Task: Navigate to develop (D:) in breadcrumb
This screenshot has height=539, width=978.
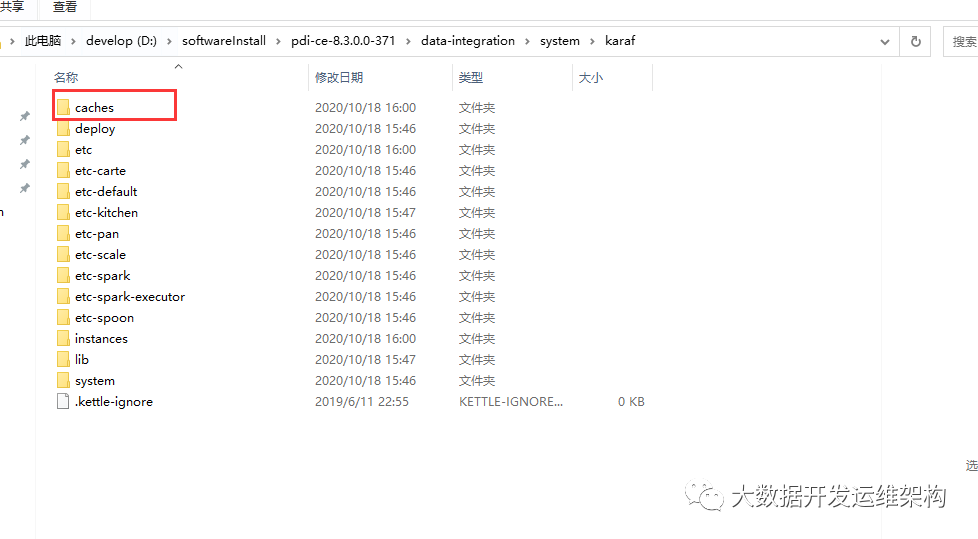Action: tap(122, 41)
